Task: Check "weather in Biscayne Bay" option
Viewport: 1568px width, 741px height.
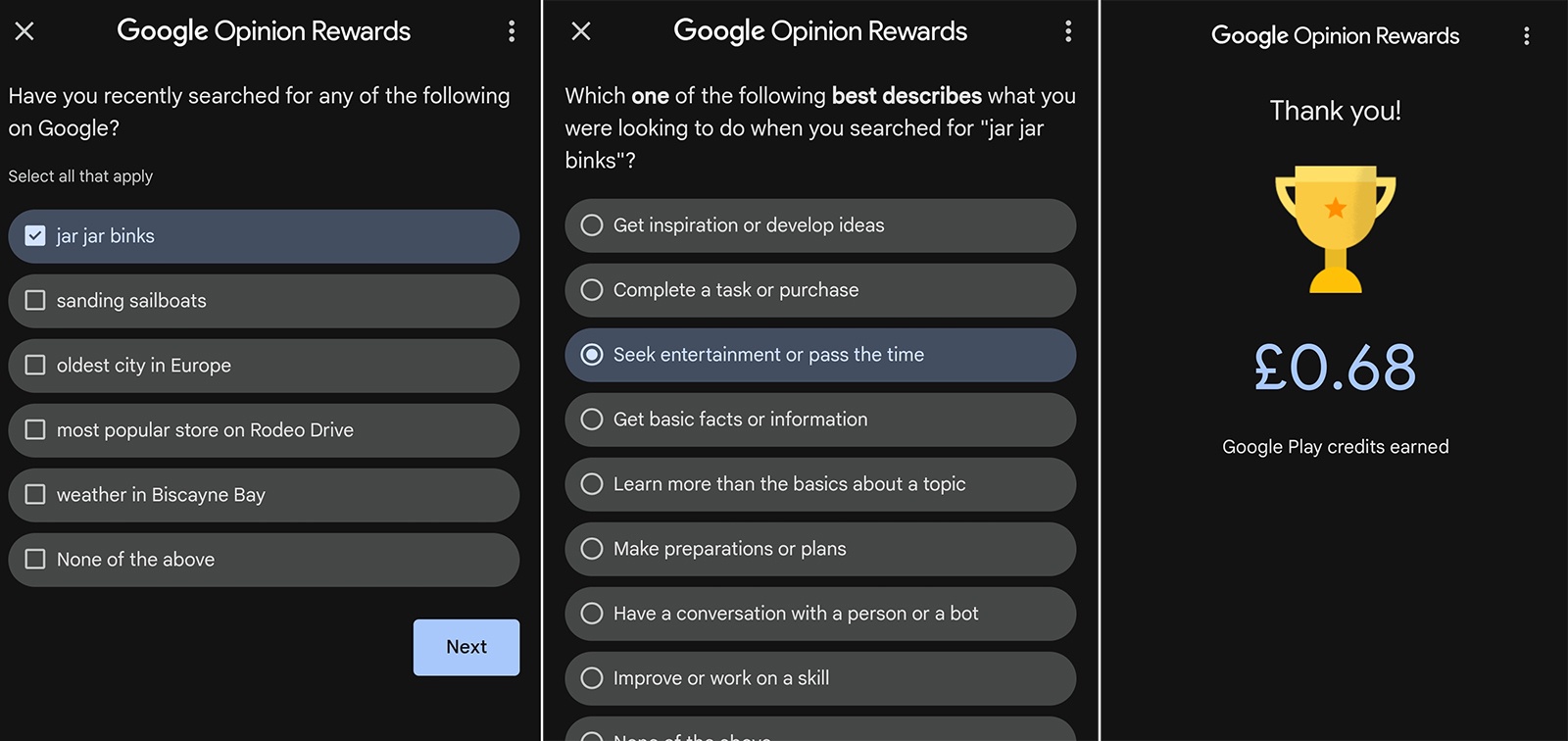Action: (35, 495)
